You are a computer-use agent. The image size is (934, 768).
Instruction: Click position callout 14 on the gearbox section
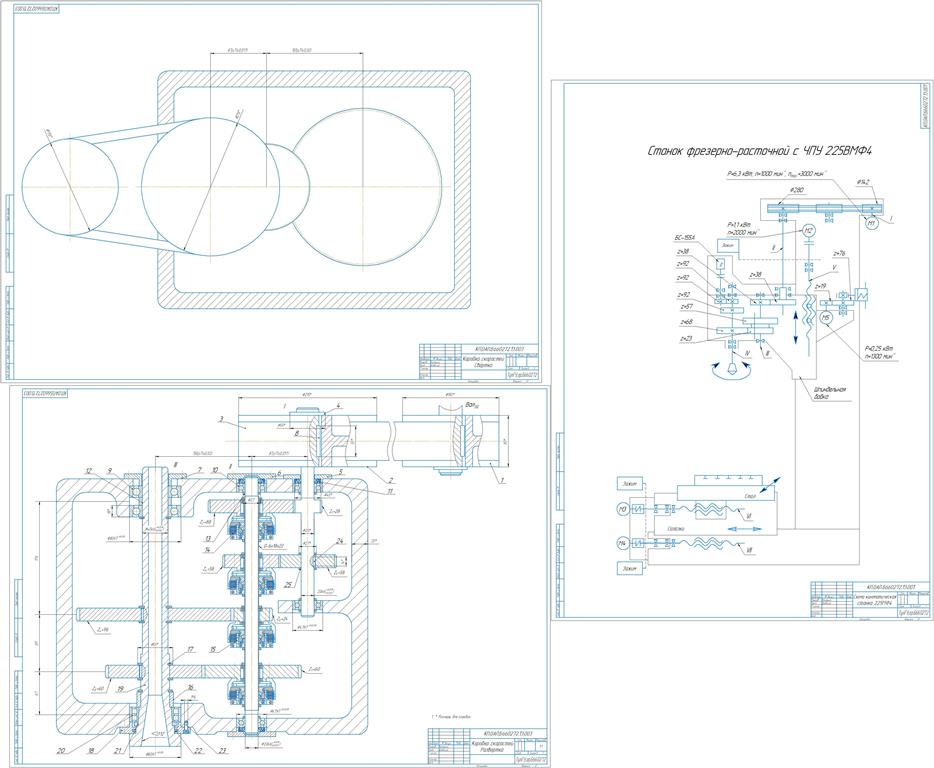coord(208,550)
